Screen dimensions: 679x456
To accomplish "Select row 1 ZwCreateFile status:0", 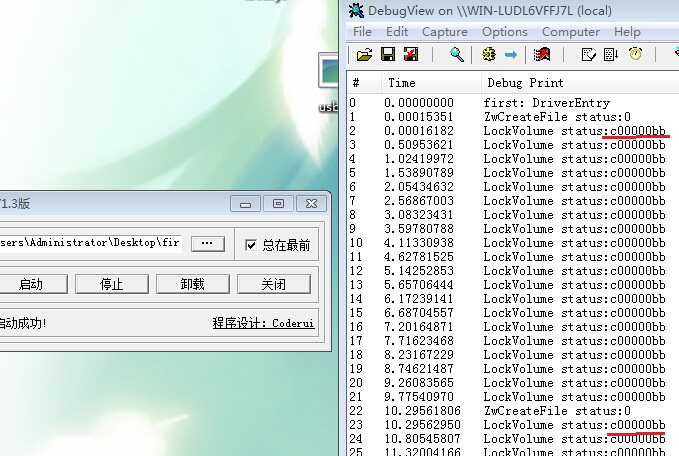I will click(513, 117).
